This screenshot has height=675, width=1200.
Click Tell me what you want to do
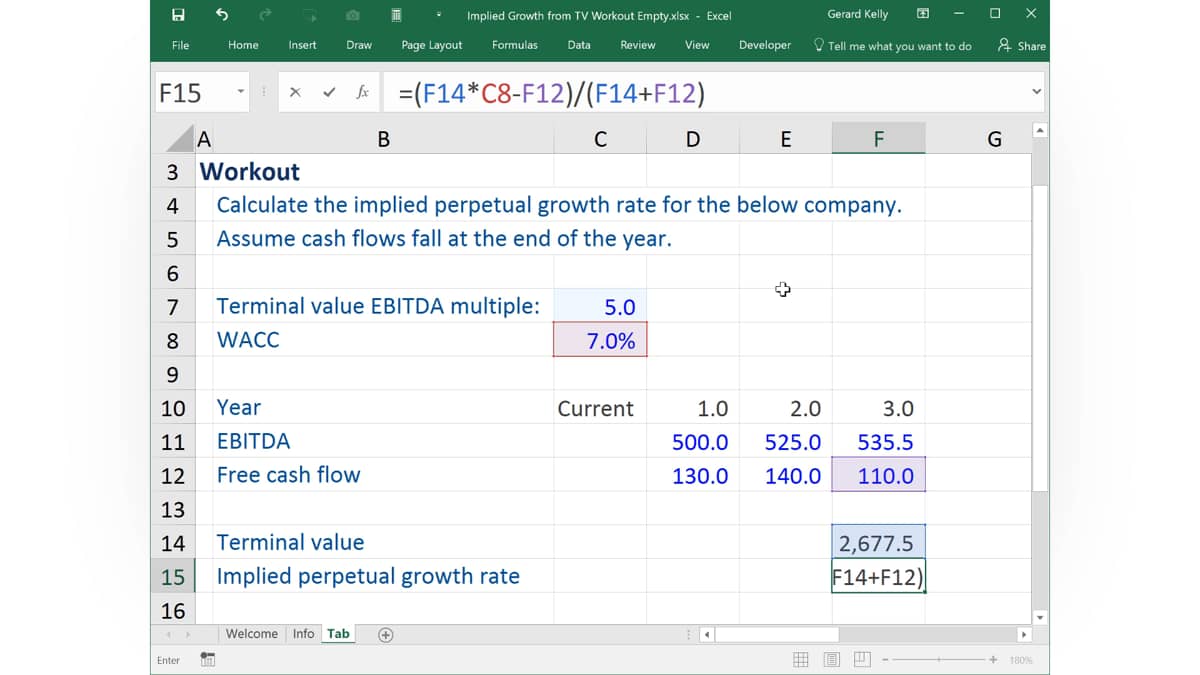892,46
